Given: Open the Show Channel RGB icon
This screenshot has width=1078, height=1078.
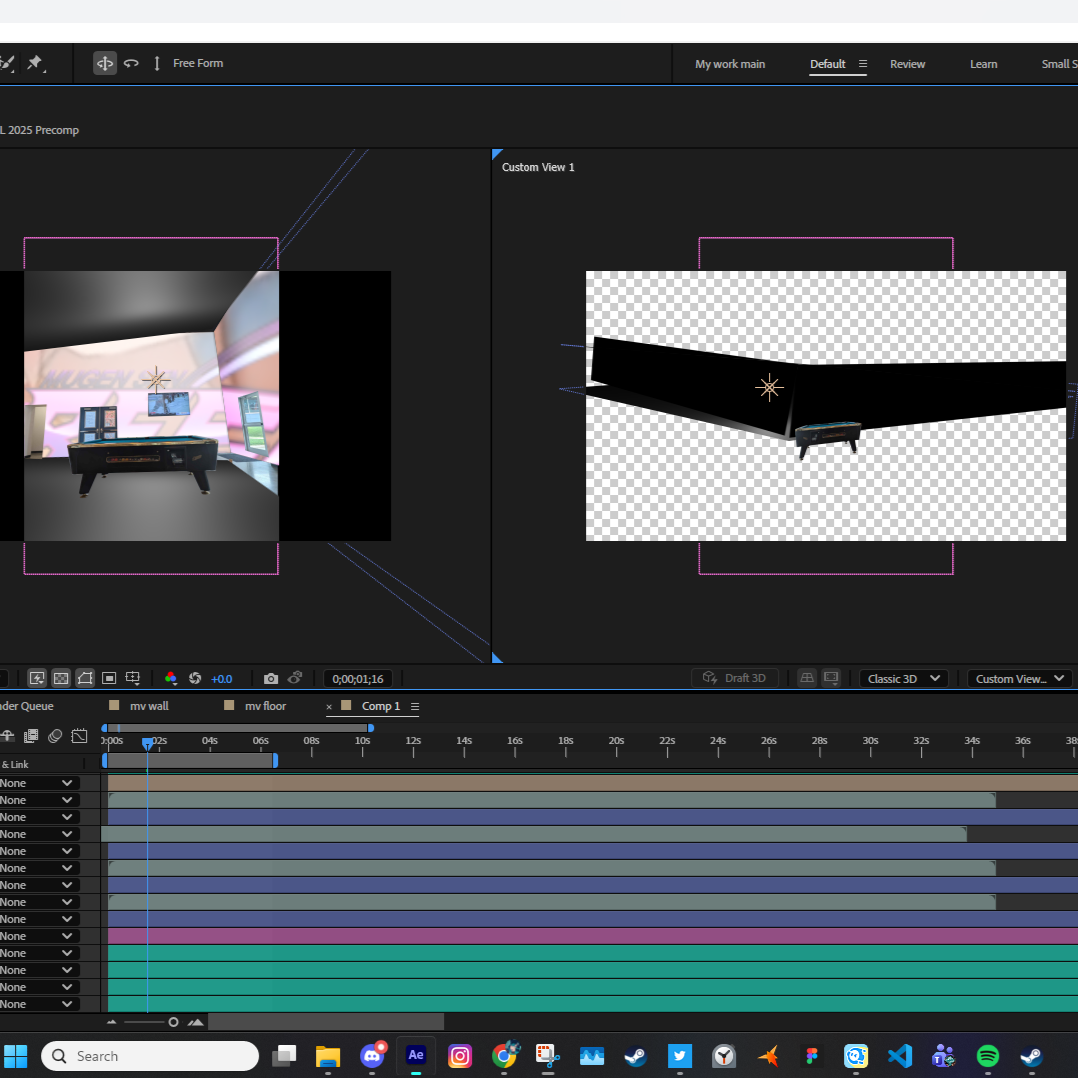Looking at the screenshot, I should click(x=171, y=678).
